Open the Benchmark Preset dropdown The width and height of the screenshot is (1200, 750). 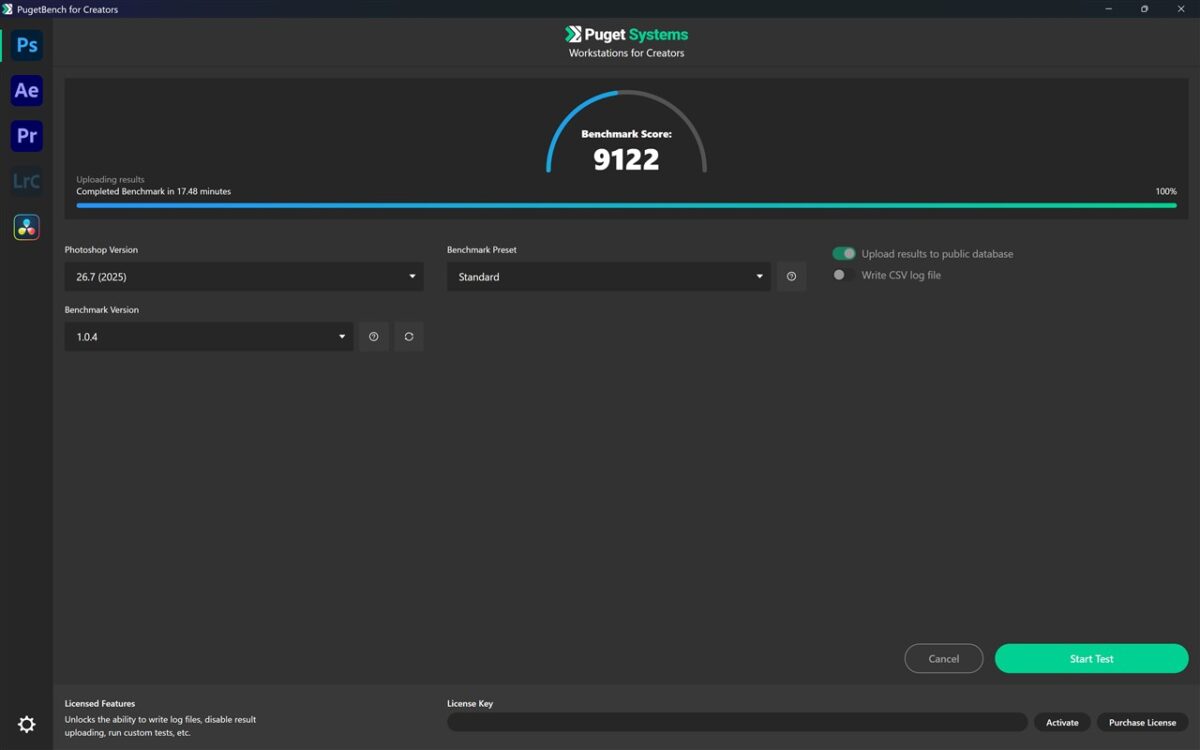coord(608,277)
